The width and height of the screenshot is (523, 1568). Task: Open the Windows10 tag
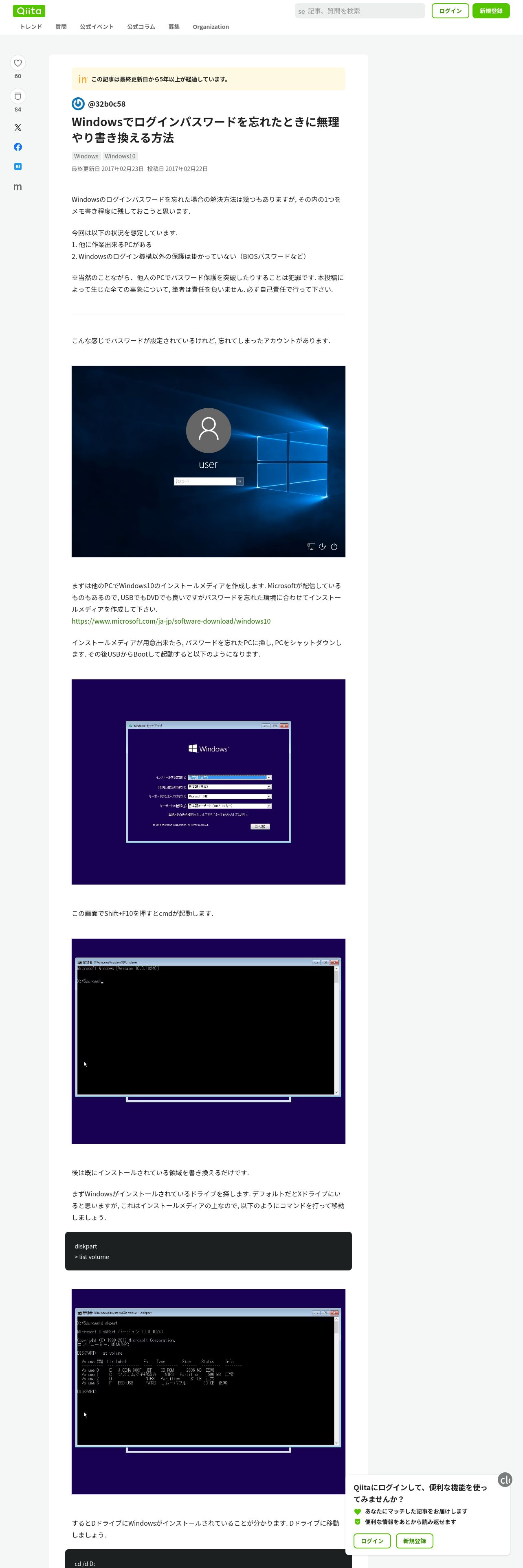click(x=120, y=156)
